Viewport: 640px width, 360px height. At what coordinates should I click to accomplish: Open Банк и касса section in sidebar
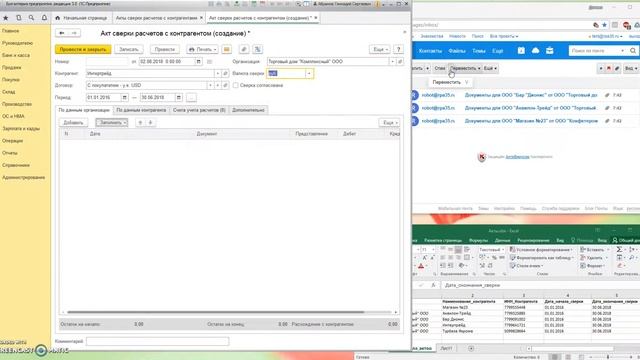coord(16,55)
